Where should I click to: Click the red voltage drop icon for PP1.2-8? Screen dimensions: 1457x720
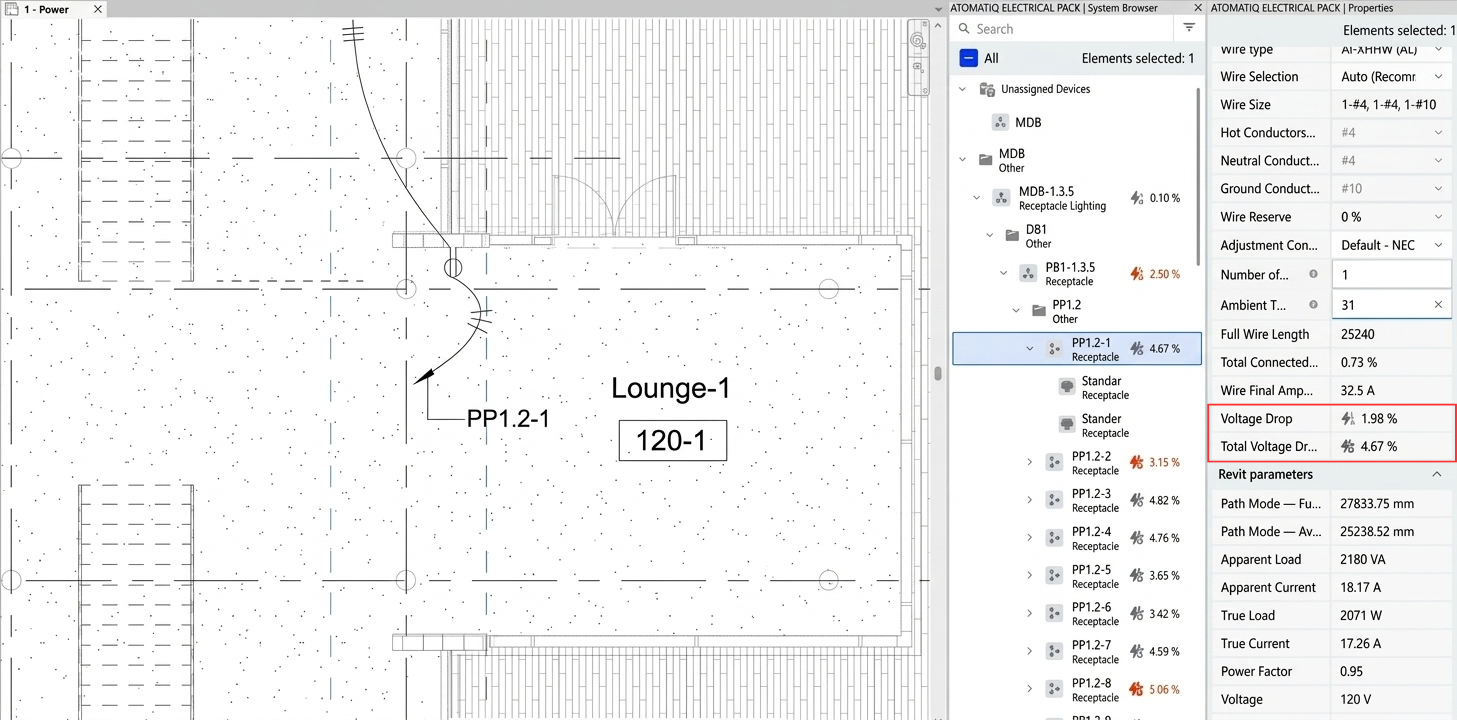1136,689
